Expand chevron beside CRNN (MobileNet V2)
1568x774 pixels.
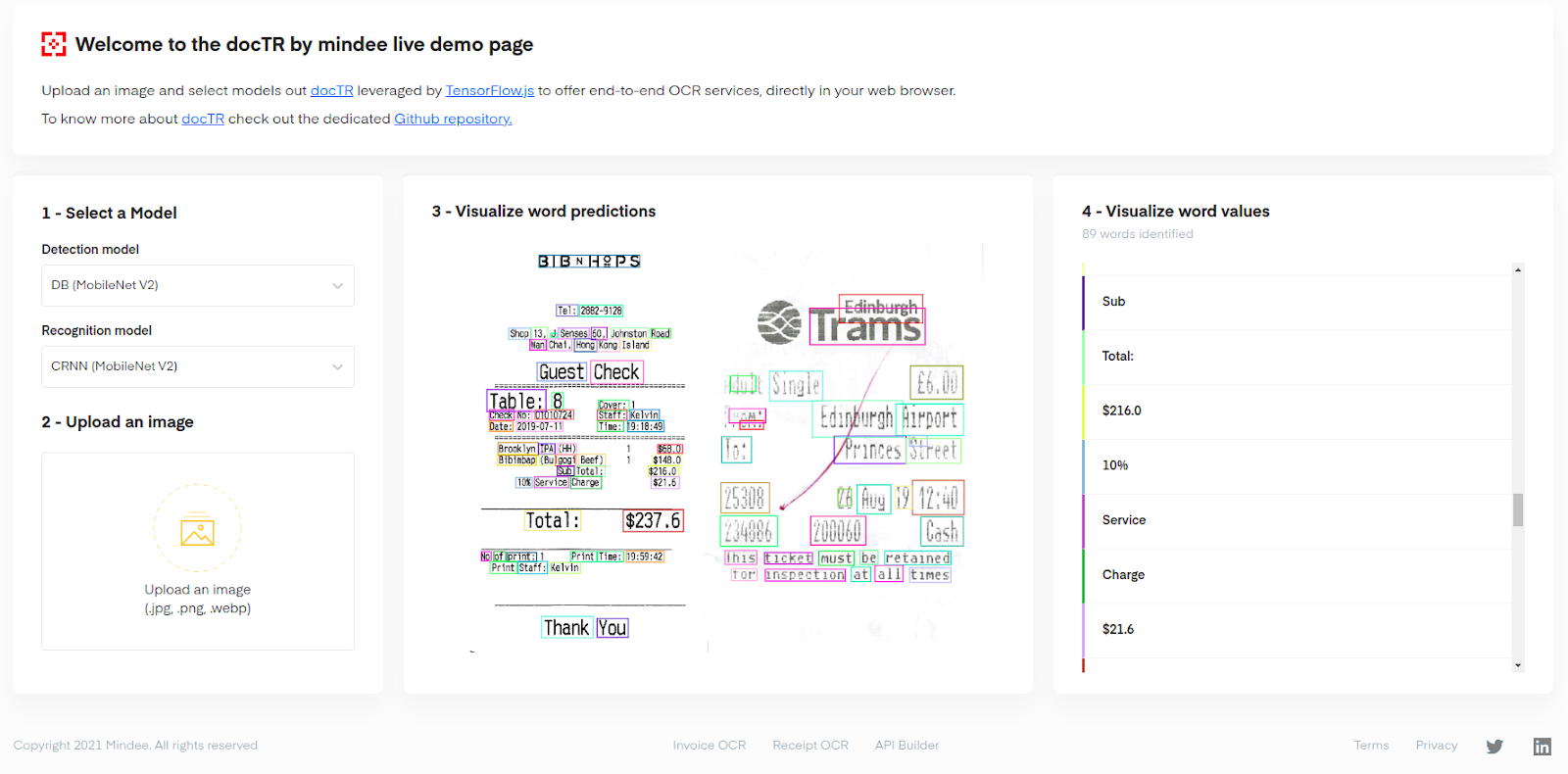point(337,367)
